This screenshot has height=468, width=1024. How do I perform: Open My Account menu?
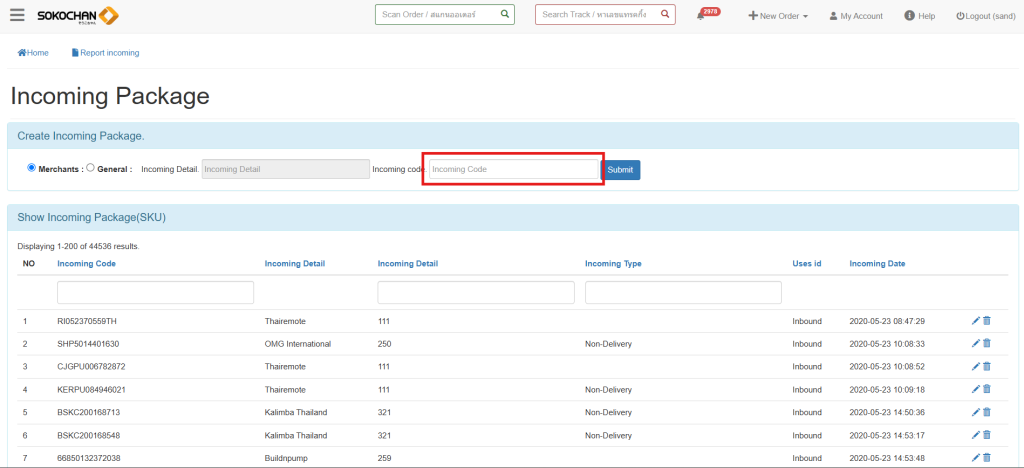(x=856, y=16)
